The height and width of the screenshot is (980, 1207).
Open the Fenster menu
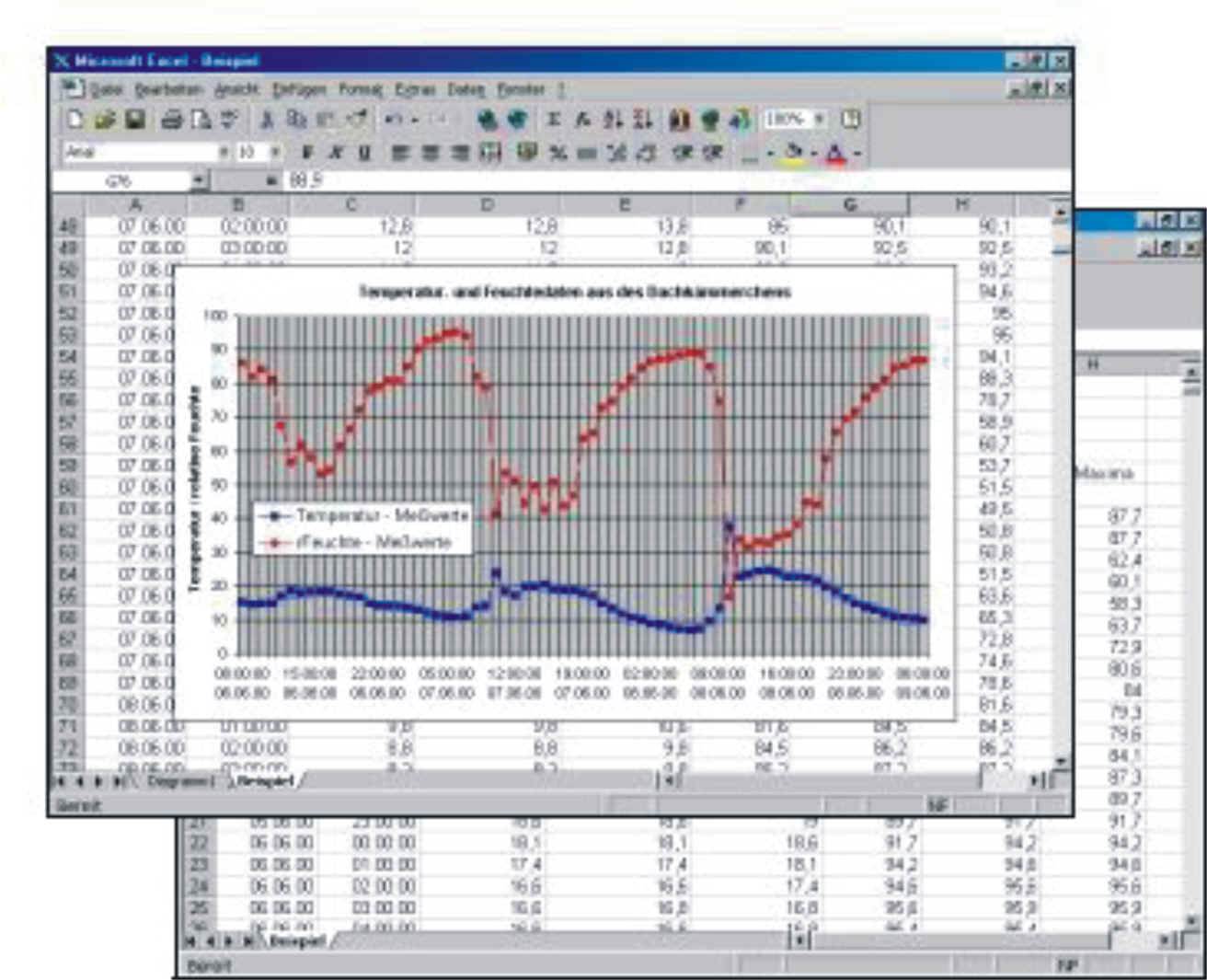tap(521, 90)
